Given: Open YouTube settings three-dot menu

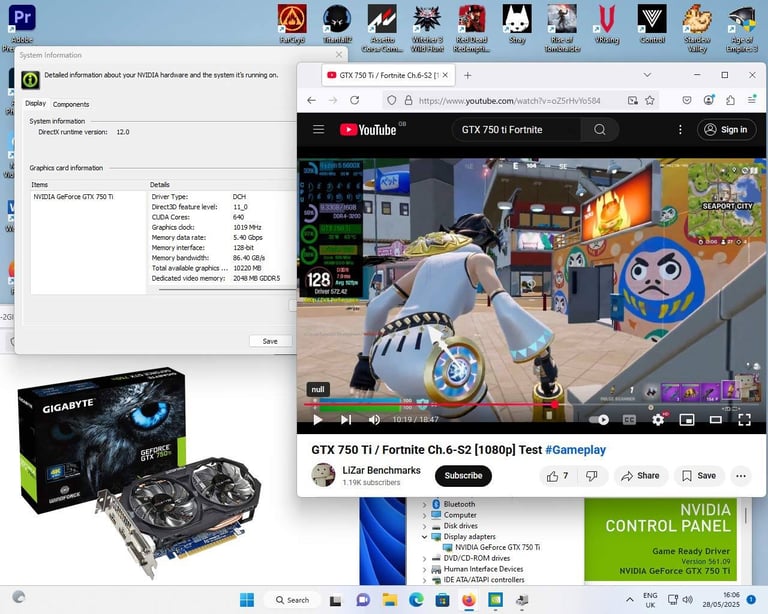Looking at the screenshot, I should [x=680, y=129].
